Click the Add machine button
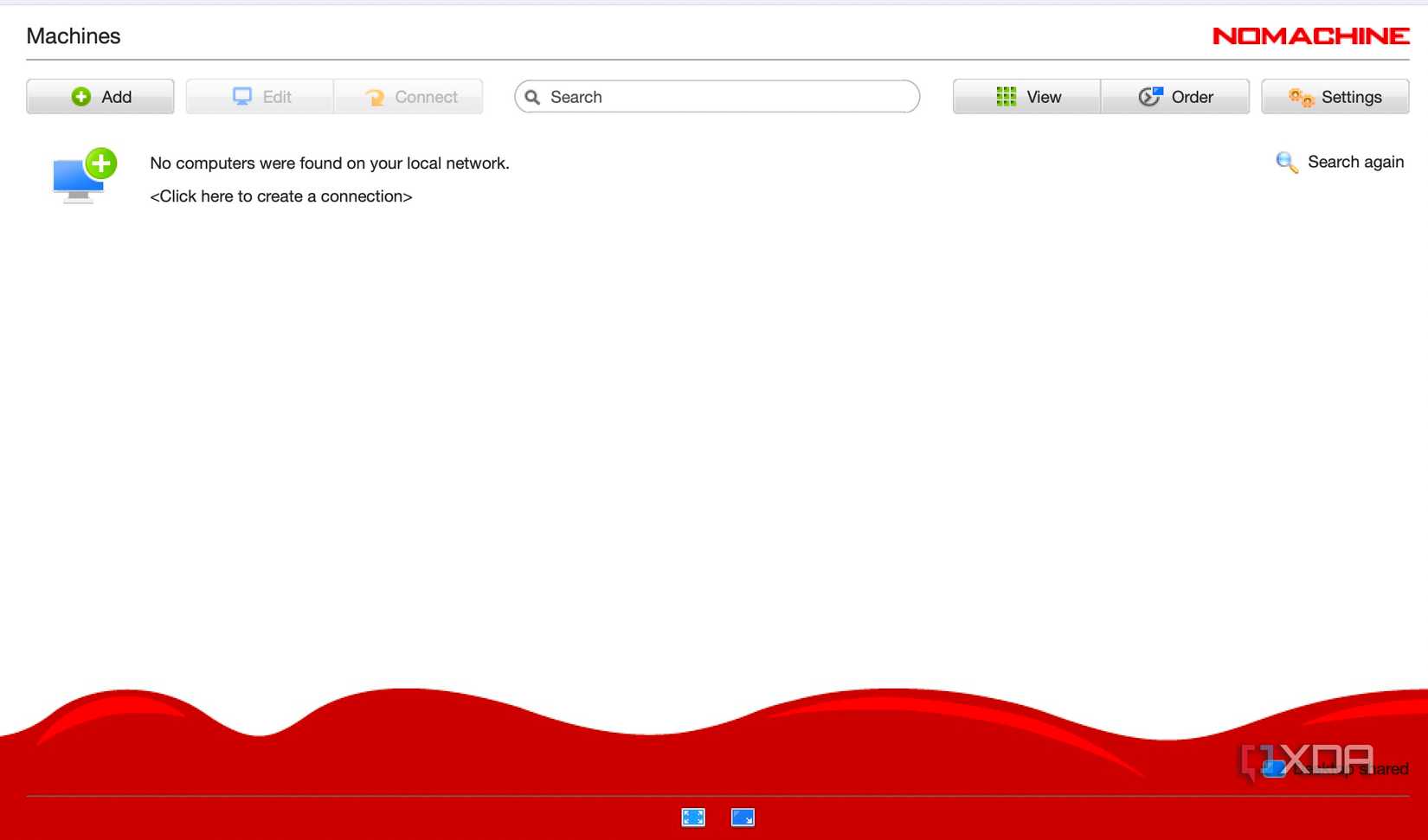The height and width of the screenshot is (840, 1428). (100, 97)
